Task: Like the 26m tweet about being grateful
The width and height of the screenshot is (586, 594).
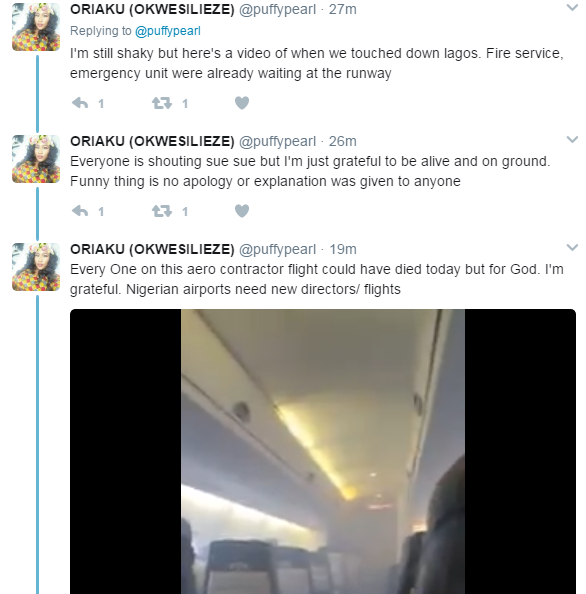Action: 242,211
